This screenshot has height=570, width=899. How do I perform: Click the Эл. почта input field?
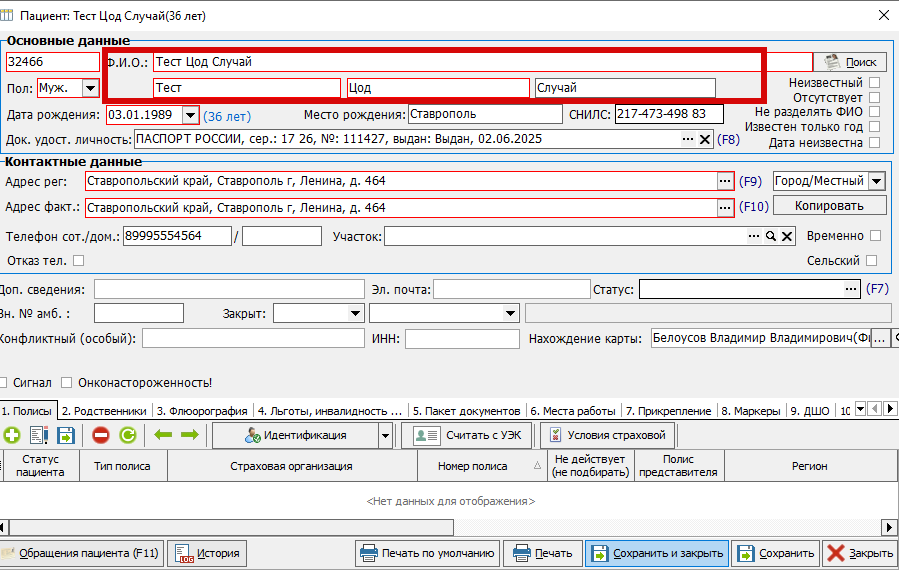click(x=511, y=289)
